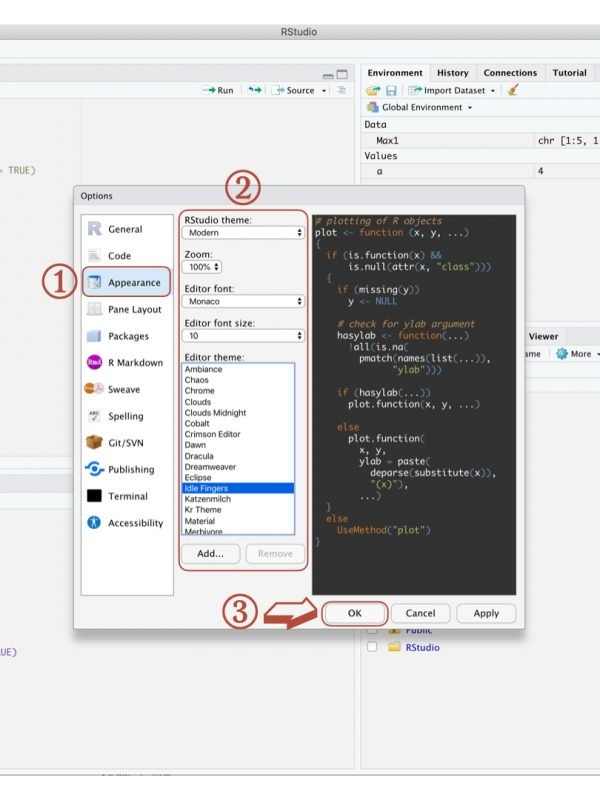
Task: Open R Markdown preferences
Action: point(135,363)
